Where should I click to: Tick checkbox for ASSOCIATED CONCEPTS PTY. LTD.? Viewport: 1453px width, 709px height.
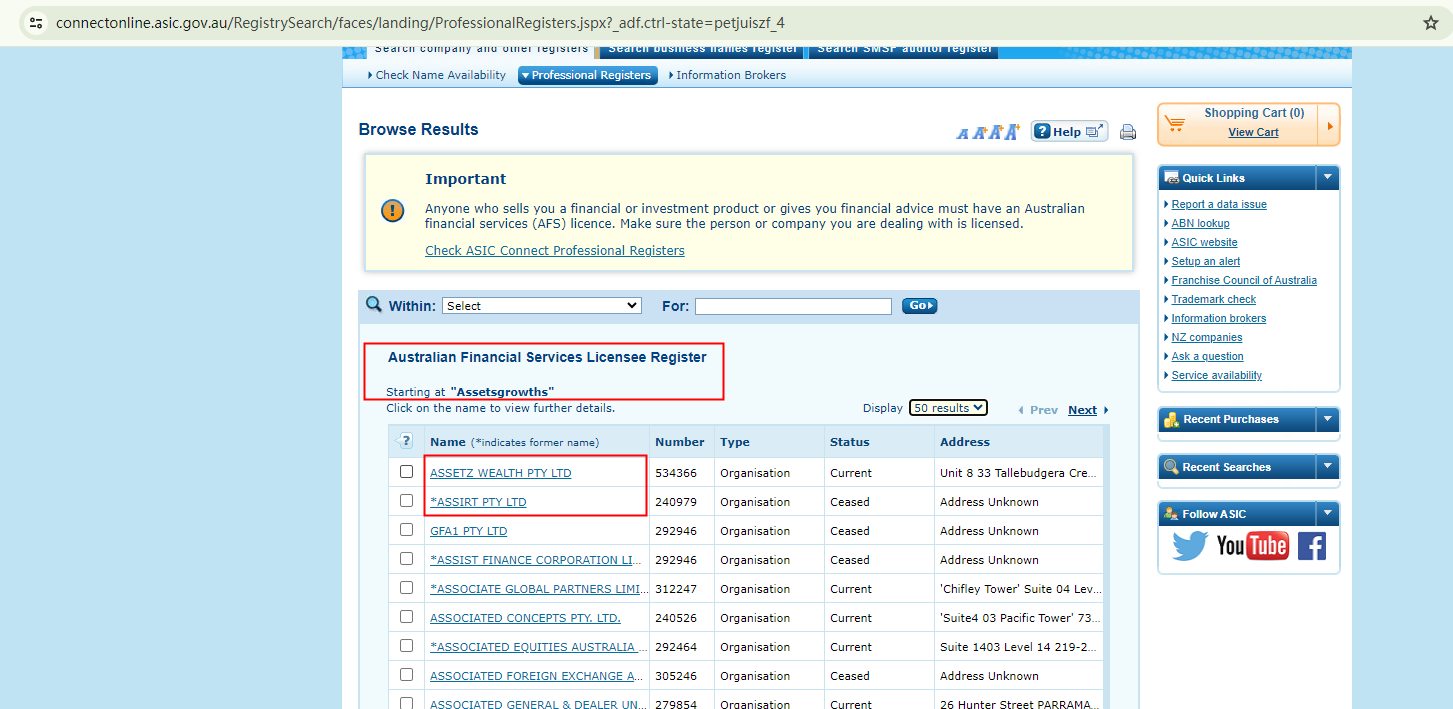coord(406,617)
